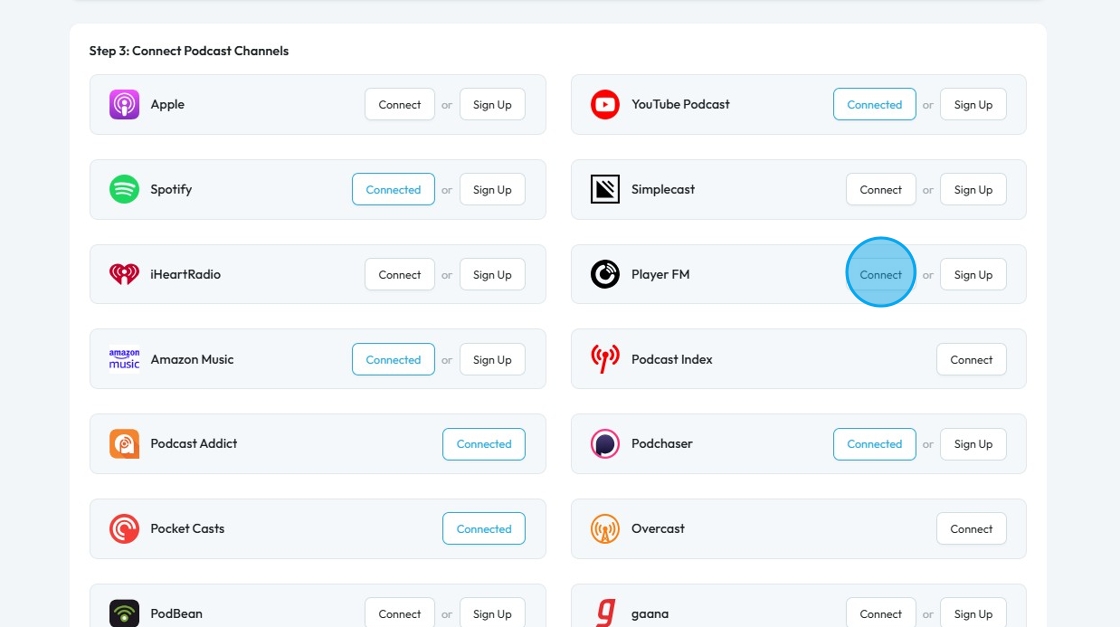Click the Pocket Casts icon
The image size is (1120, 627).
124,528
